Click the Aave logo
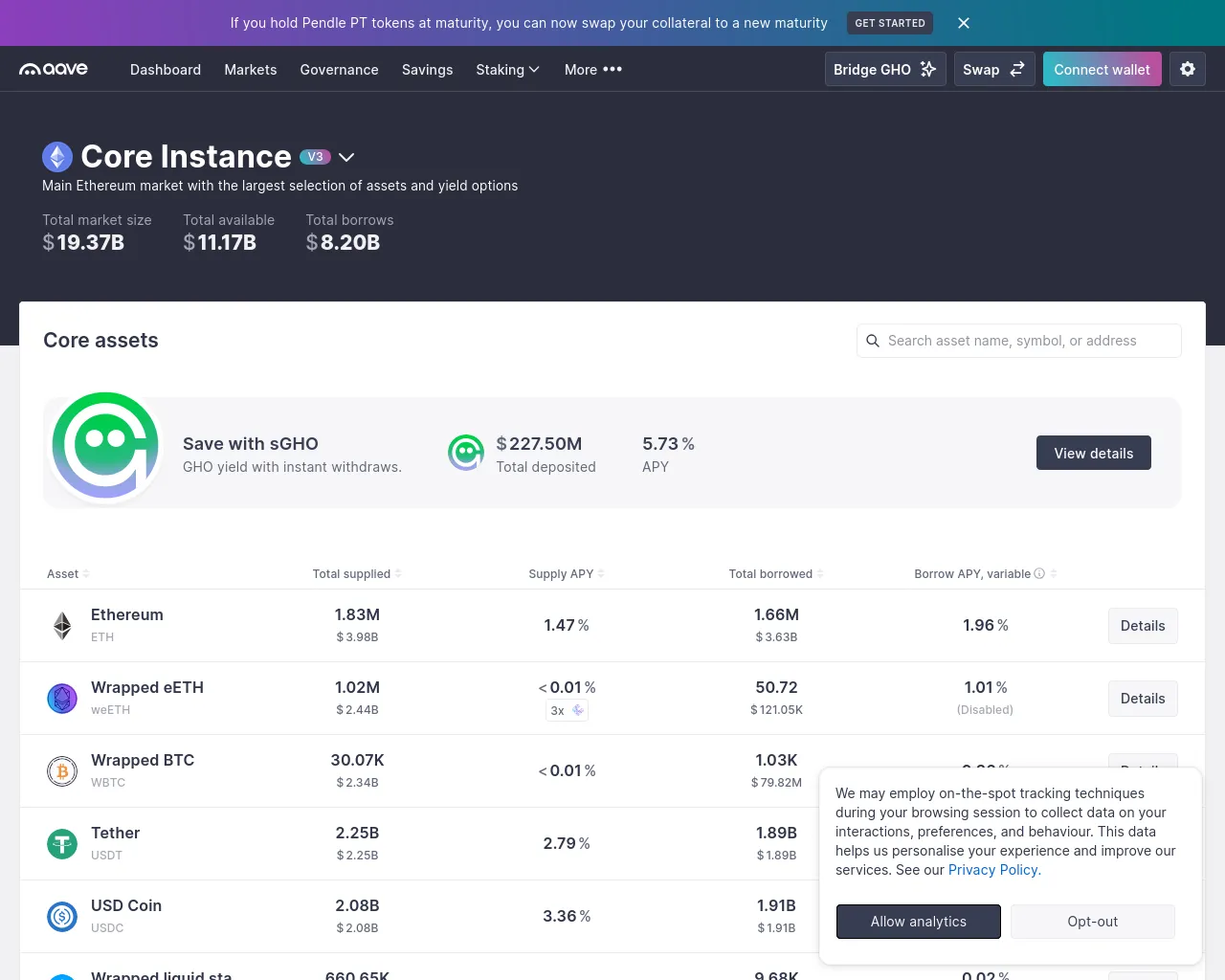 coord(54,69)
